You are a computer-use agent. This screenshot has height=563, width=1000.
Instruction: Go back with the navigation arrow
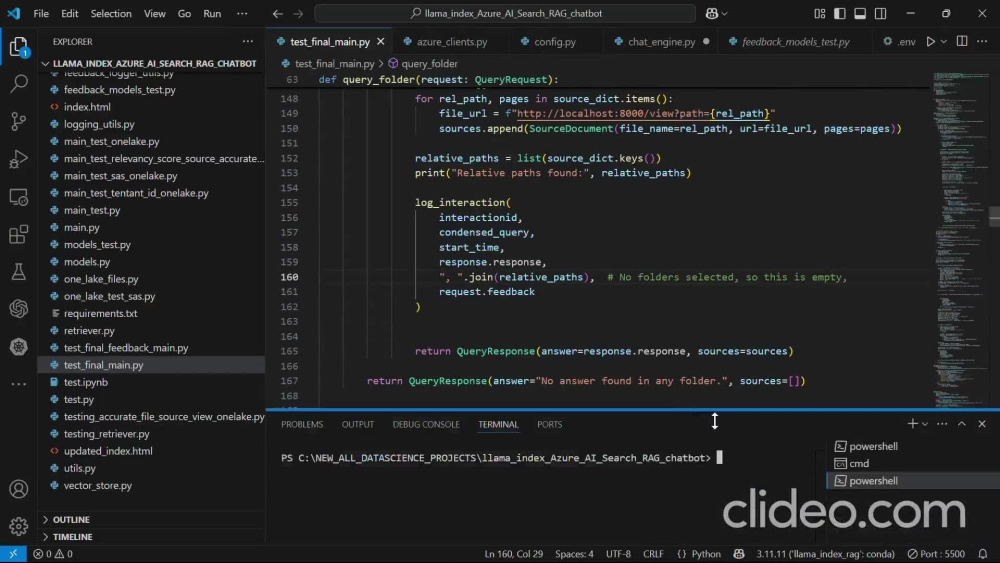coord(277,13)
